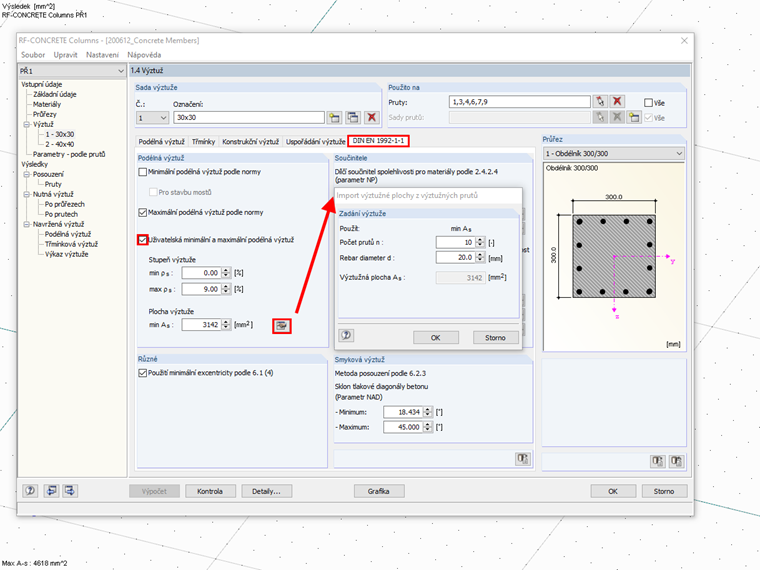
Task: Click new set icon in Sady prutů row
Action: point(634,117)
